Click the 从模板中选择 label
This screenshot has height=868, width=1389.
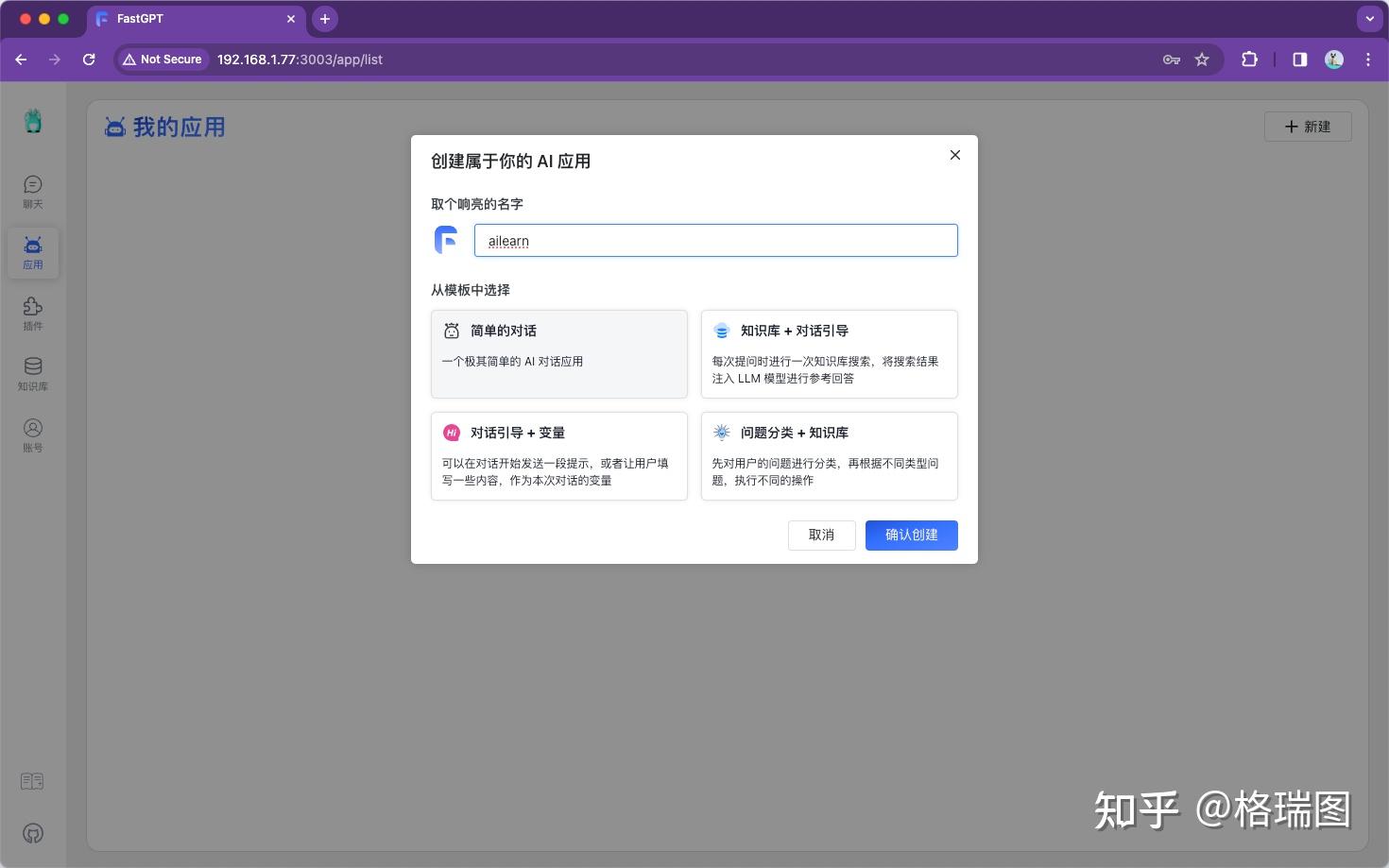pyautogui.click(x=471, y=290)
